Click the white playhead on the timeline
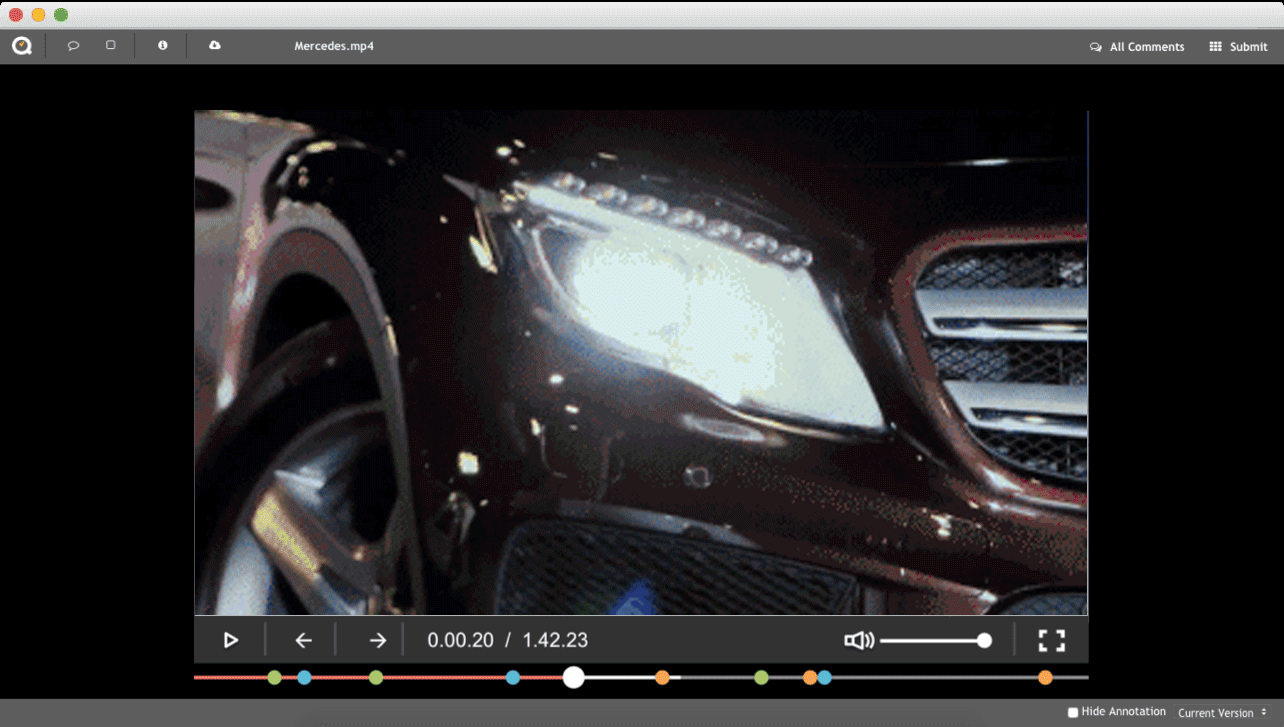Screen dimensions: 1284x727 [x=573, y=677]
